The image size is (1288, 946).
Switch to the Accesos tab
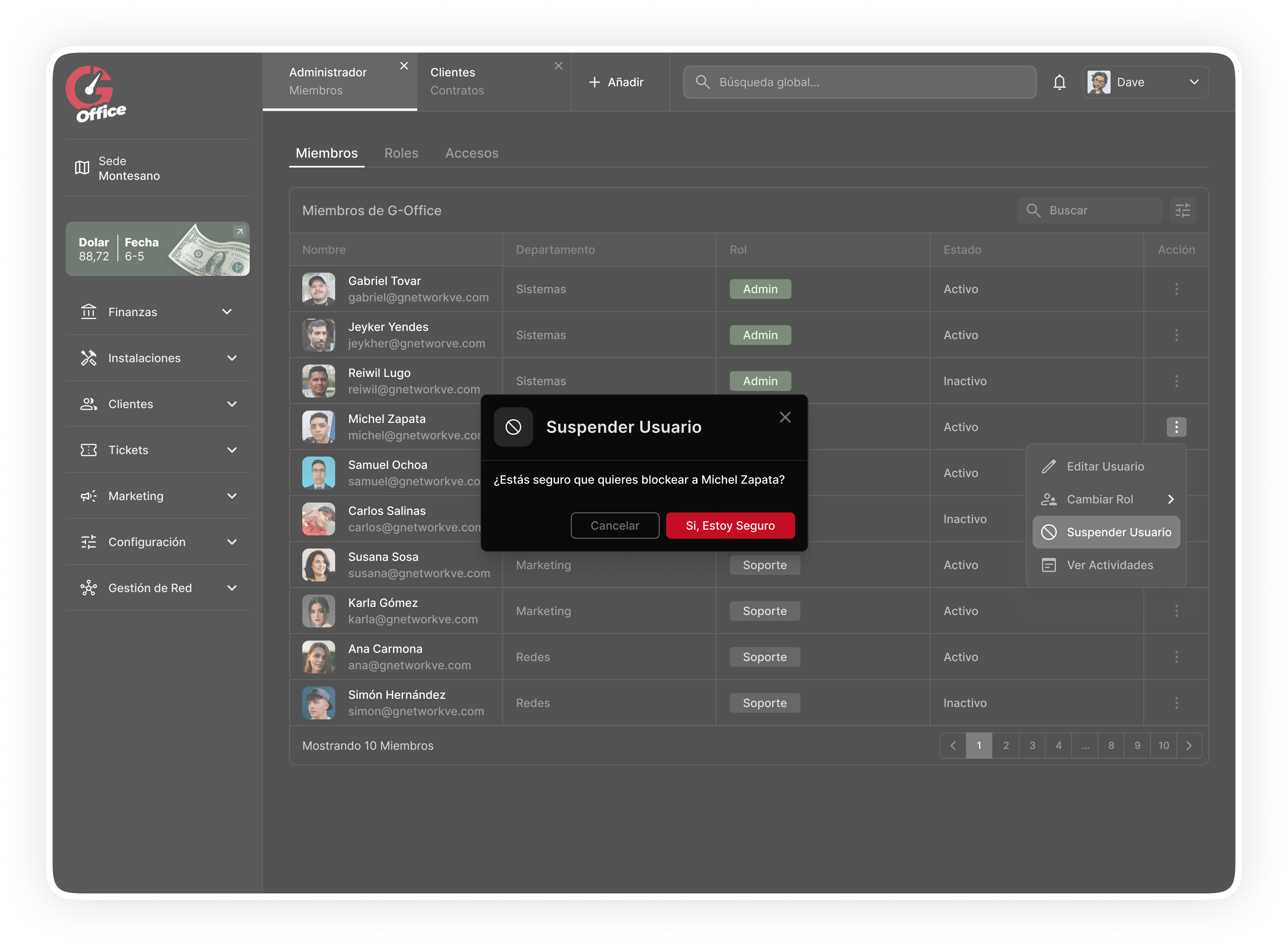[471, 153]
